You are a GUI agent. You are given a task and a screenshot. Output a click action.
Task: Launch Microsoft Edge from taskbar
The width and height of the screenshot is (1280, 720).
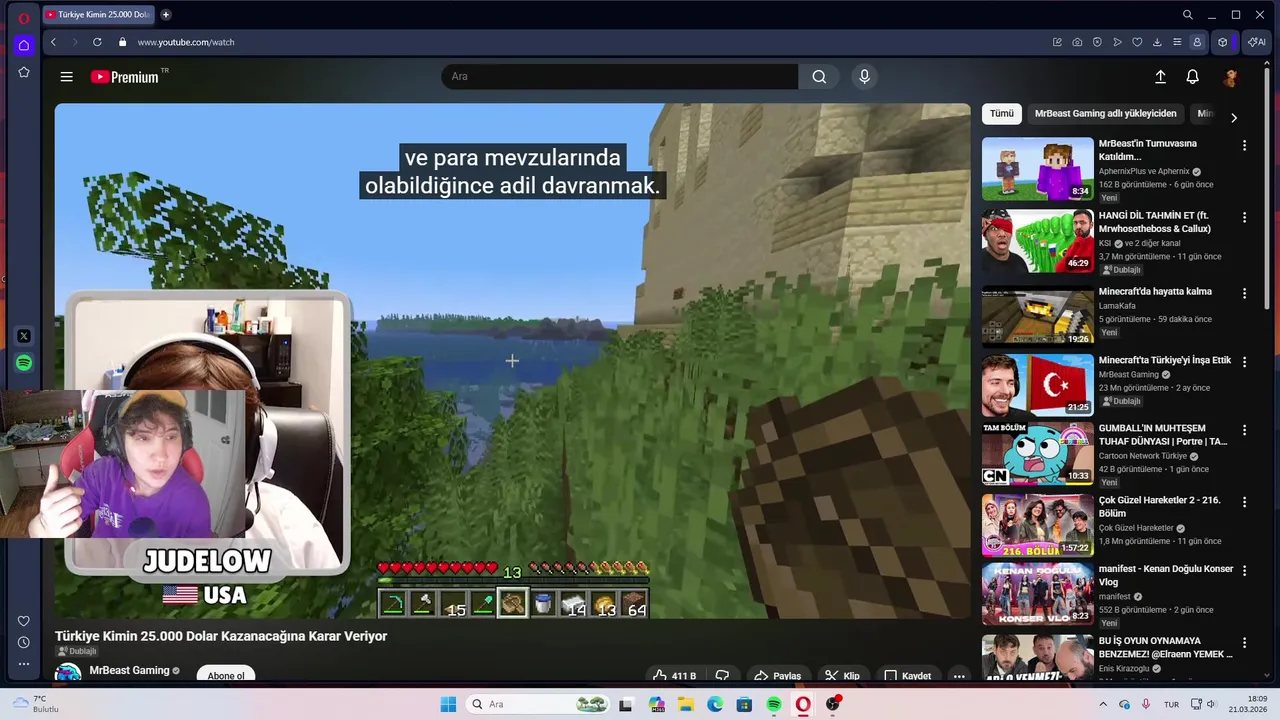[x=715, y=704]
